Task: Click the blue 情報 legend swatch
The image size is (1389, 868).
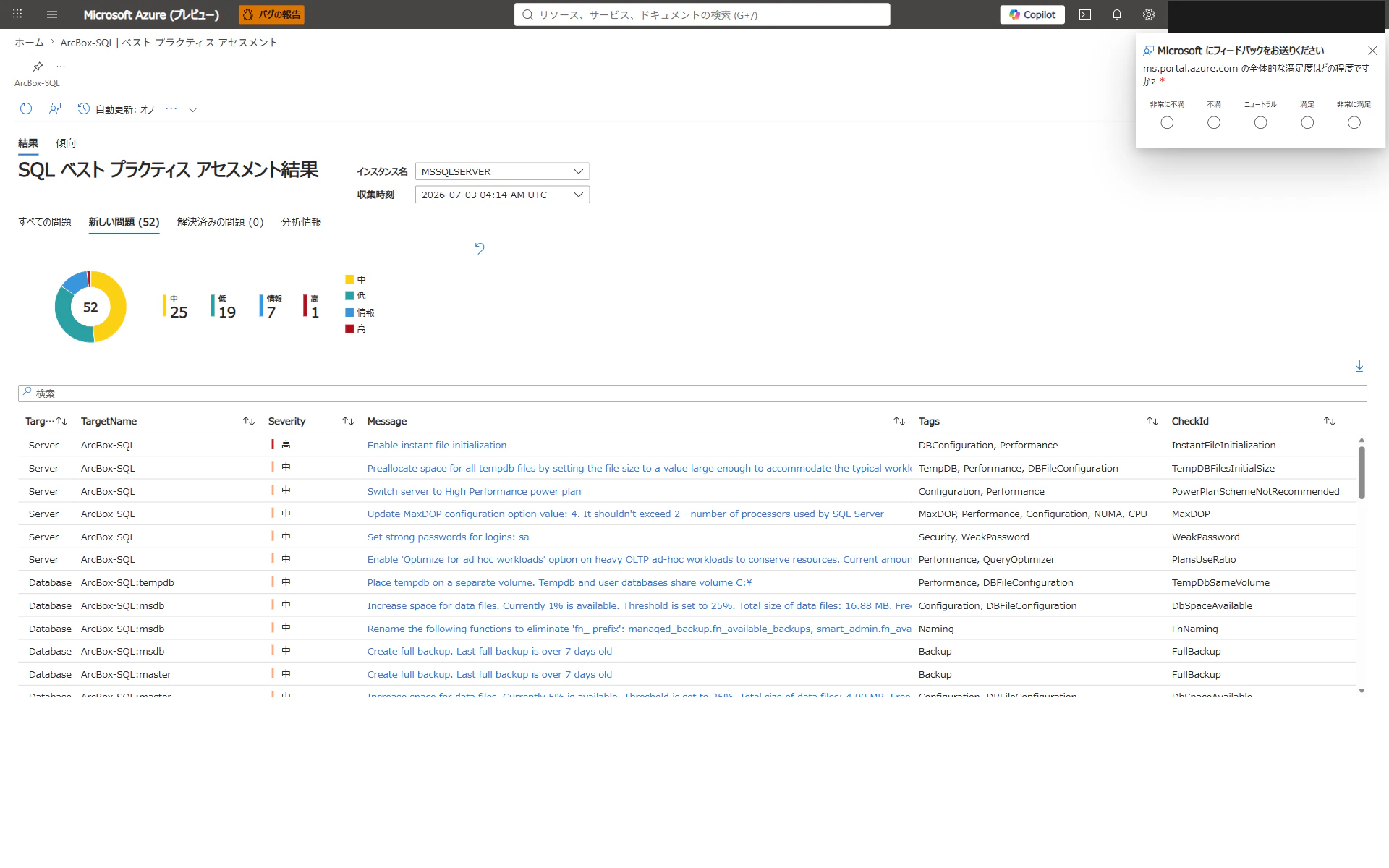Action: pos(349,312)
